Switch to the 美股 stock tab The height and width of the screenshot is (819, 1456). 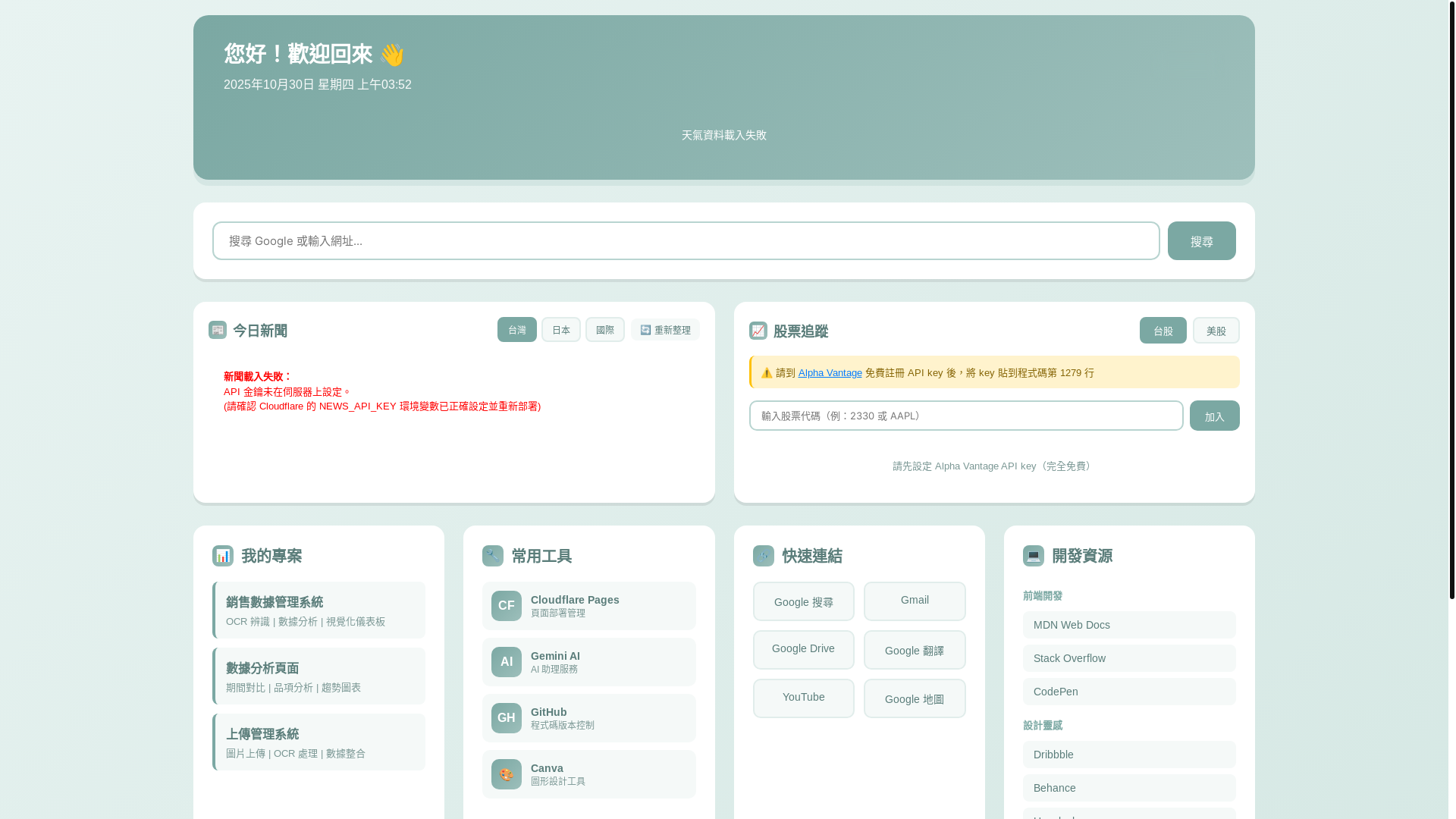pos(1216,331)
